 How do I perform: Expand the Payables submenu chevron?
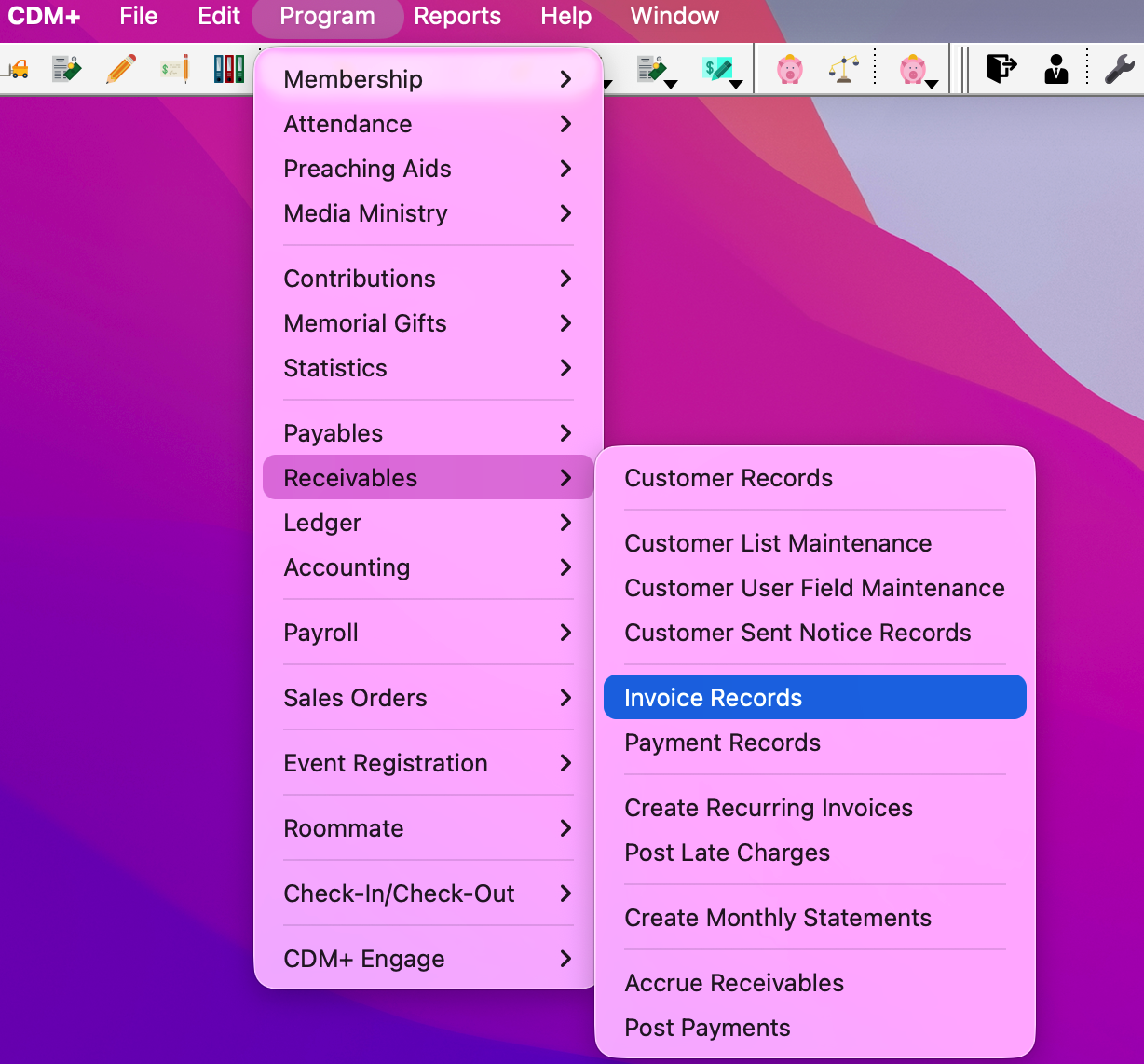(565, 433)
